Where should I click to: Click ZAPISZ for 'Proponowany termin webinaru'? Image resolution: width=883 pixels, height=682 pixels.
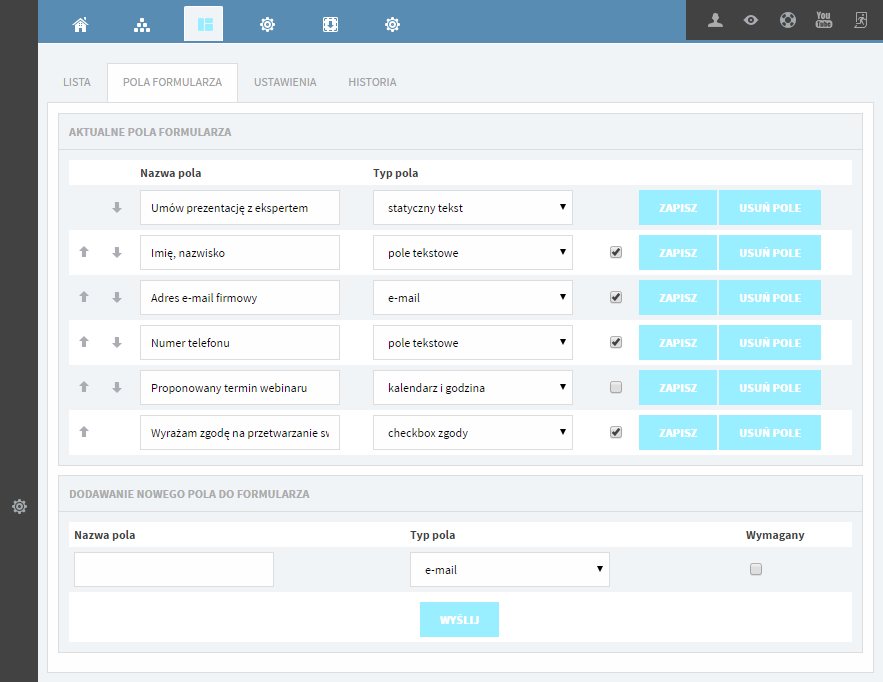(677, 387)
